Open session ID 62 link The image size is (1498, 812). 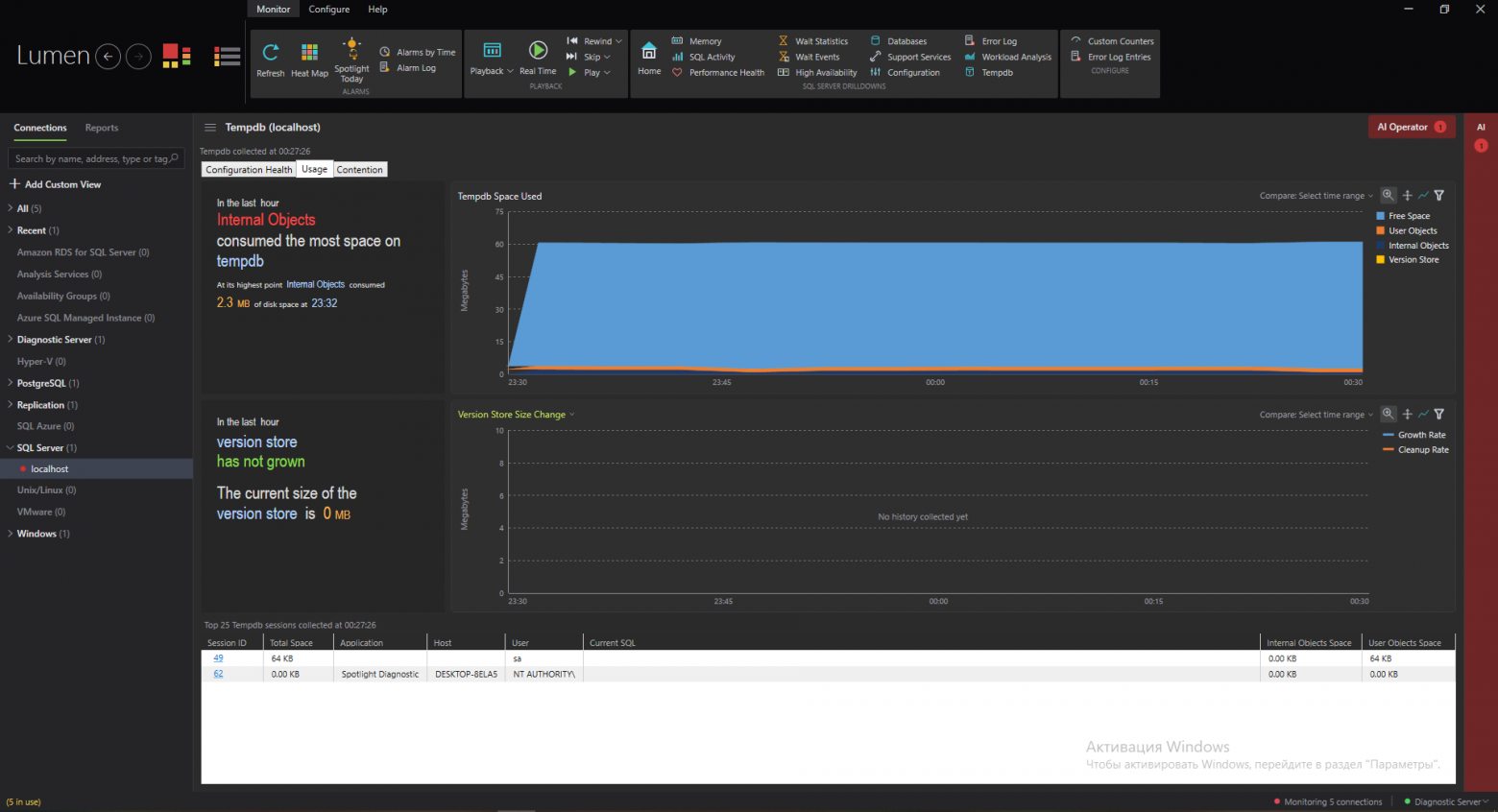[218, 674]
